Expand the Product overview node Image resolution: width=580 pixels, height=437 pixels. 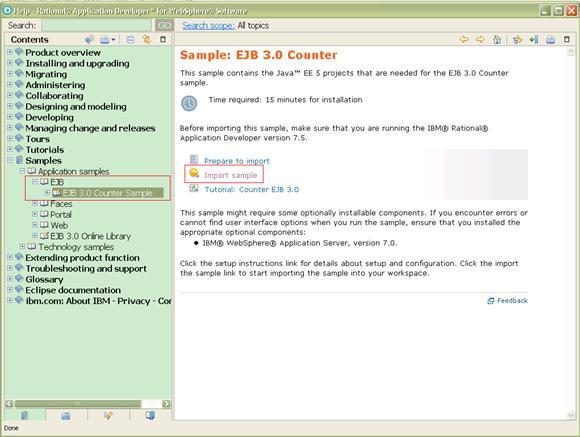click(10, 52)
